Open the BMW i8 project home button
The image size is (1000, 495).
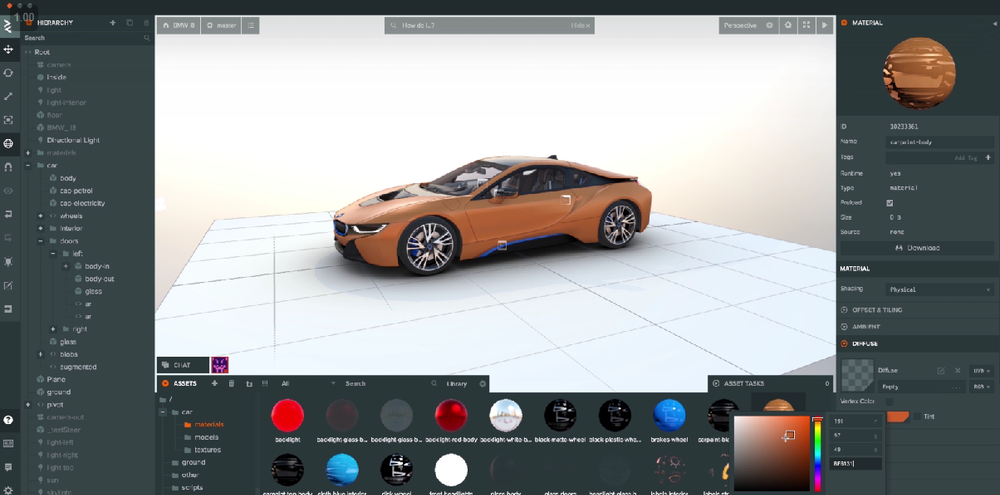pos(179,26)
